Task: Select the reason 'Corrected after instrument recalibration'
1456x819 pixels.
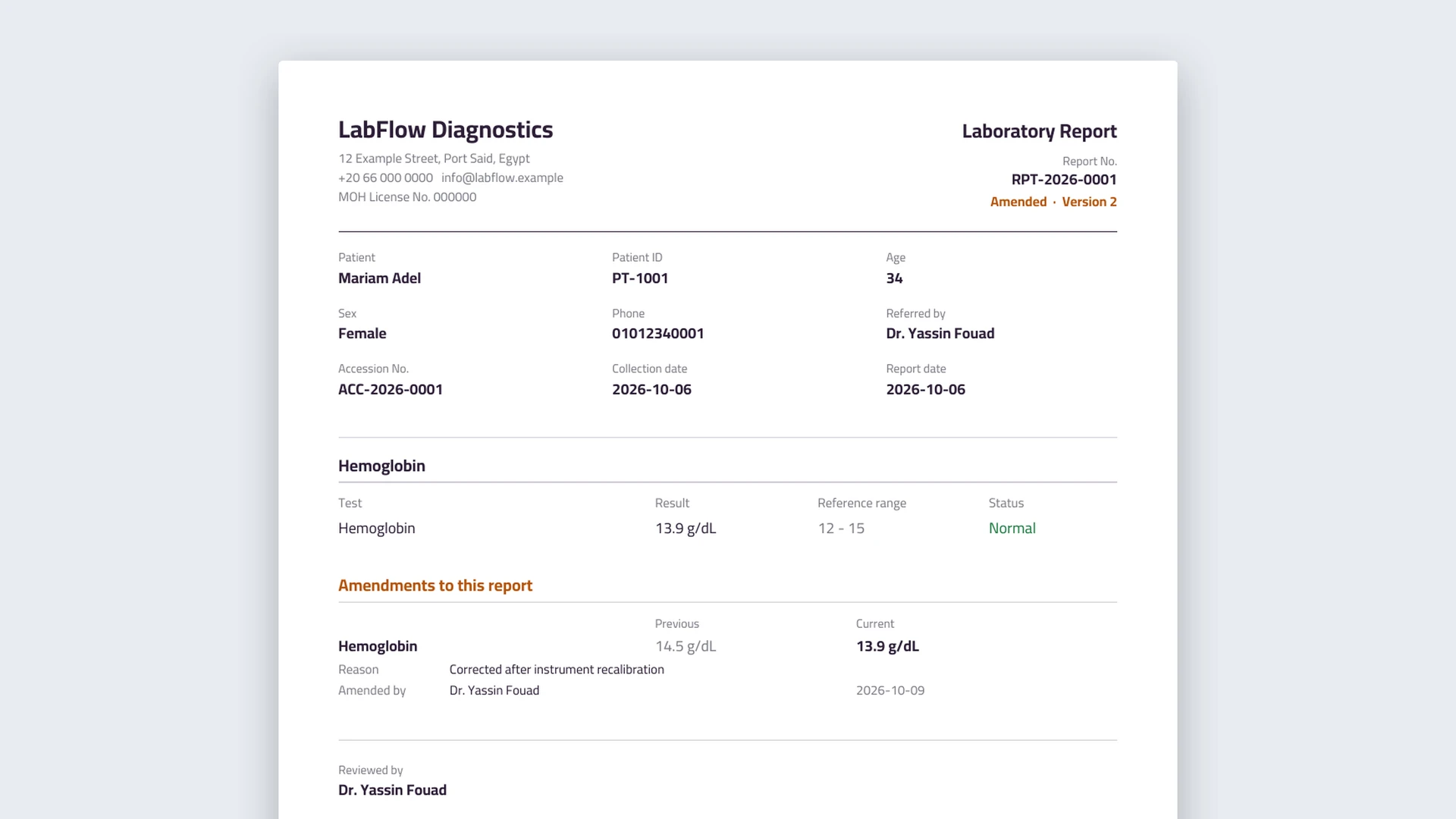Action: point(557,670)
